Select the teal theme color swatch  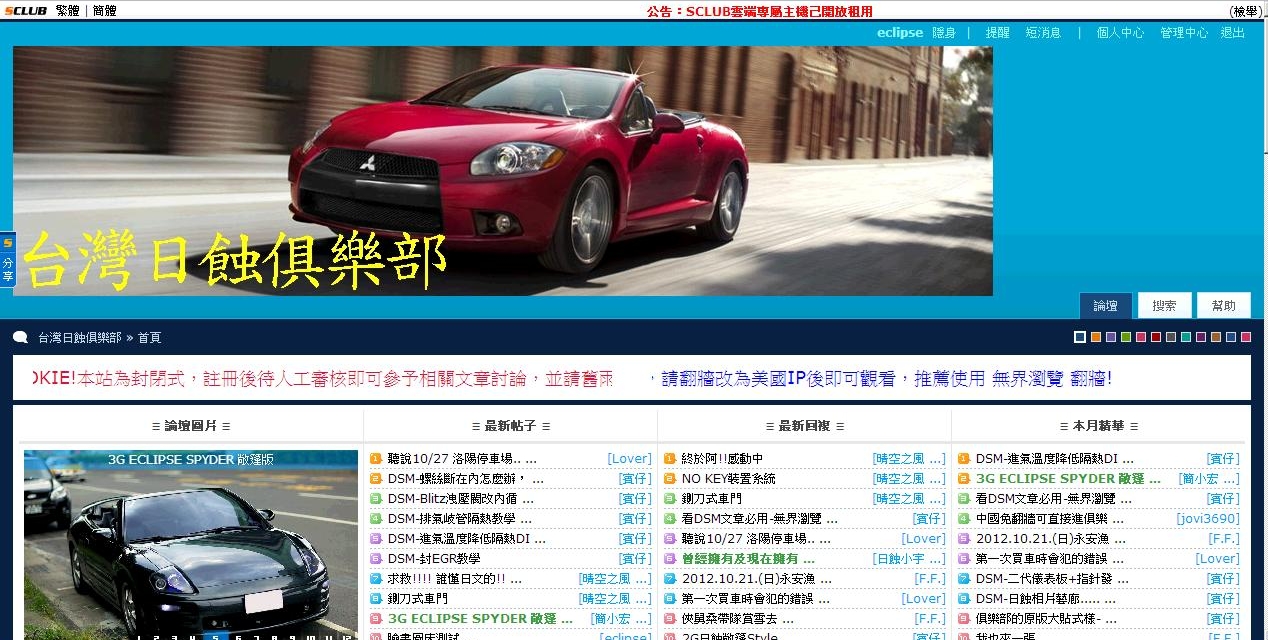tap(1185, 337)
